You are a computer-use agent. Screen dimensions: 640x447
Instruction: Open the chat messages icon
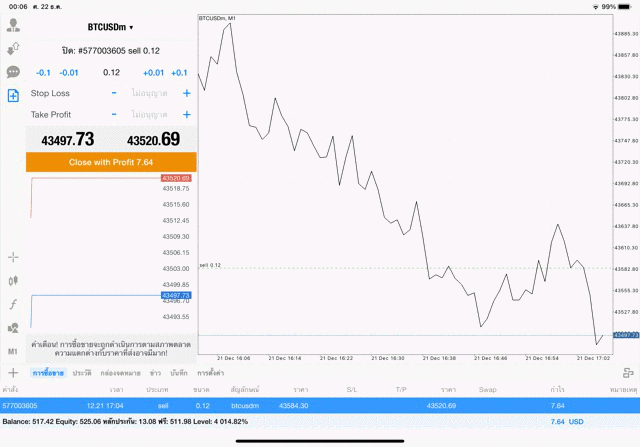click(x=13, y=72)
